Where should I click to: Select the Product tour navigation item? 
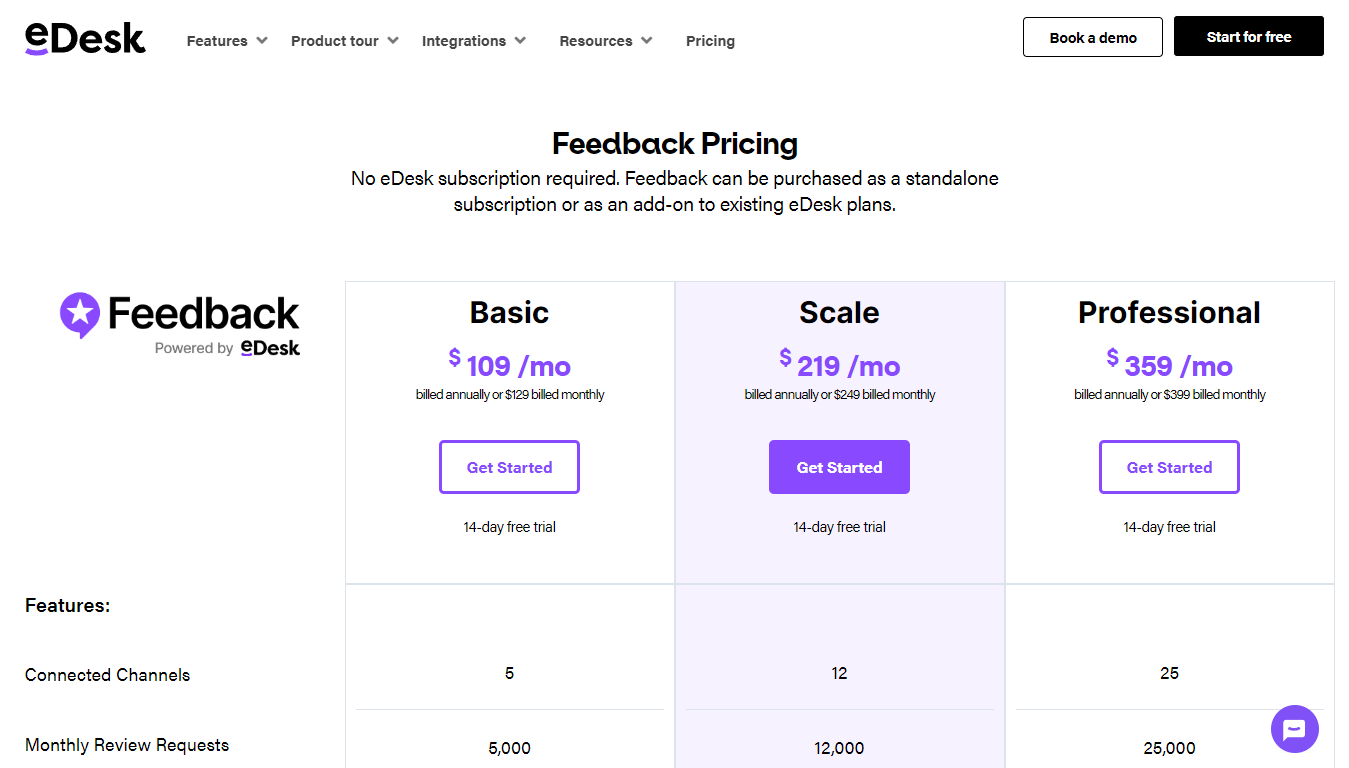(x=335, y=41)
